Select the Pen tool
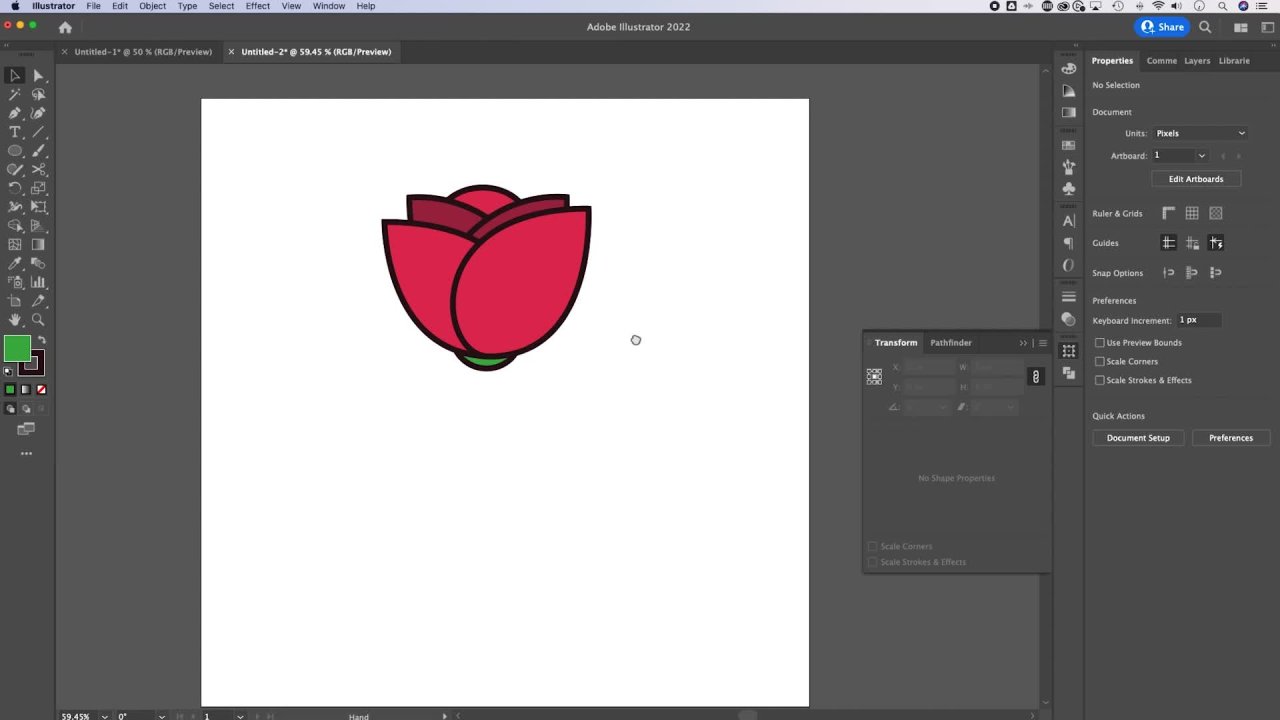 point(15,113)
